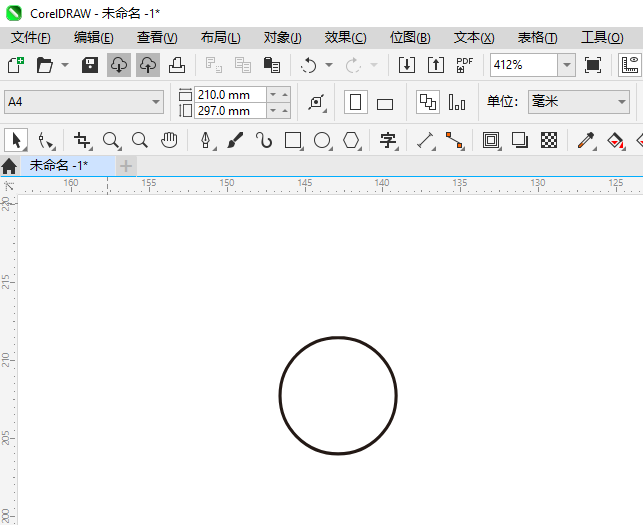Click the Undo arrow icon
The height and width of the screenshot is (525, 643).
[308, 65]
